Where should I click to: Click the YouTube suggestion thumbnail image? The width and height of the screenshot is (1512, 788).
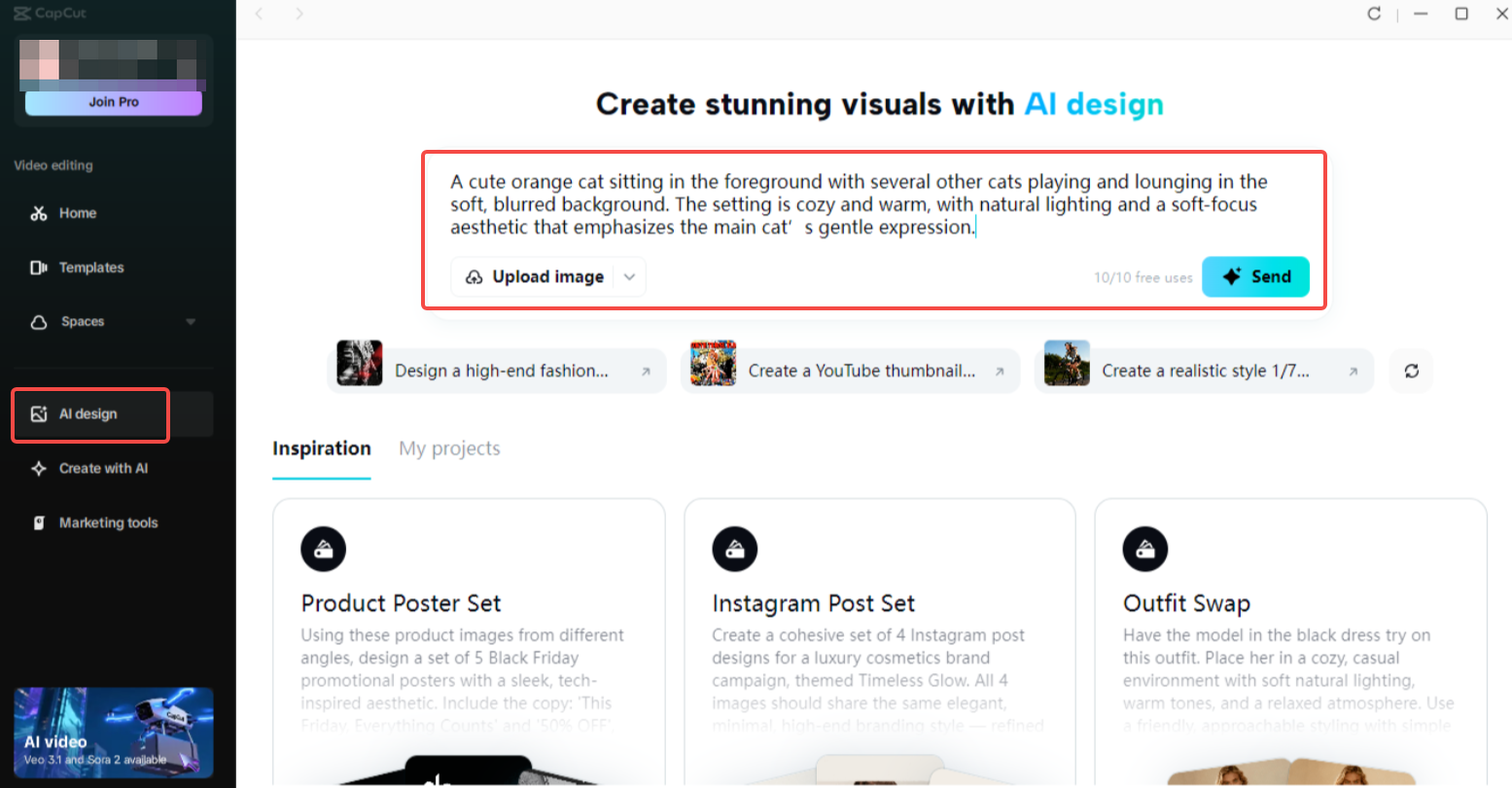point(713,364)
